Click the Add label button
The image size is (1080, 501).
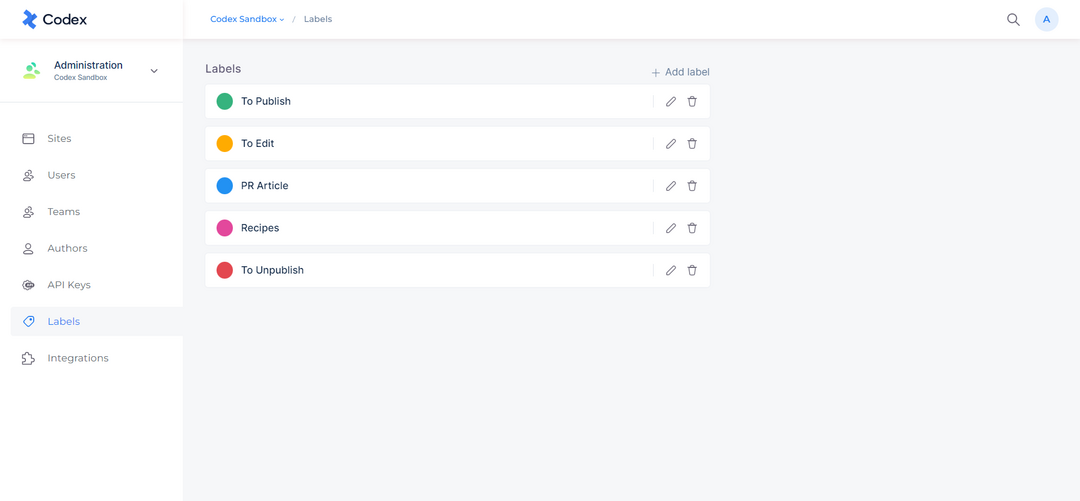pos(680,72)
